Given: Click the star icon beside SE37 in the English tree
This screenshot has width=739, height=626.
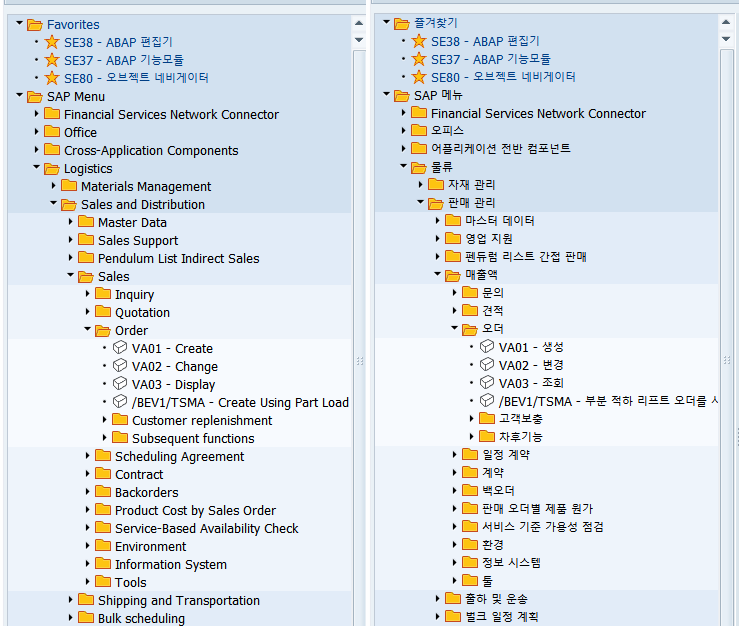Looking at the screenshot, I should click(x=52, y=60).
